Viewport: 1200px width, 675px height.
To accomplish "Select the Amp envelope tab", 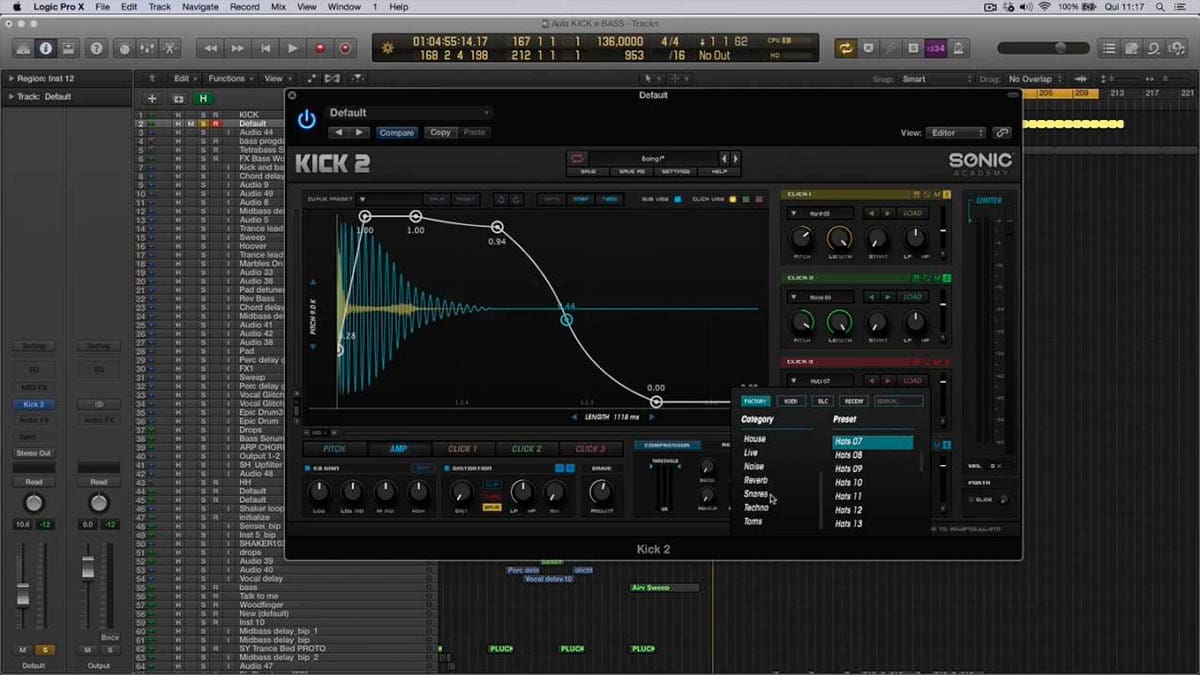I will tap(398, 449).
